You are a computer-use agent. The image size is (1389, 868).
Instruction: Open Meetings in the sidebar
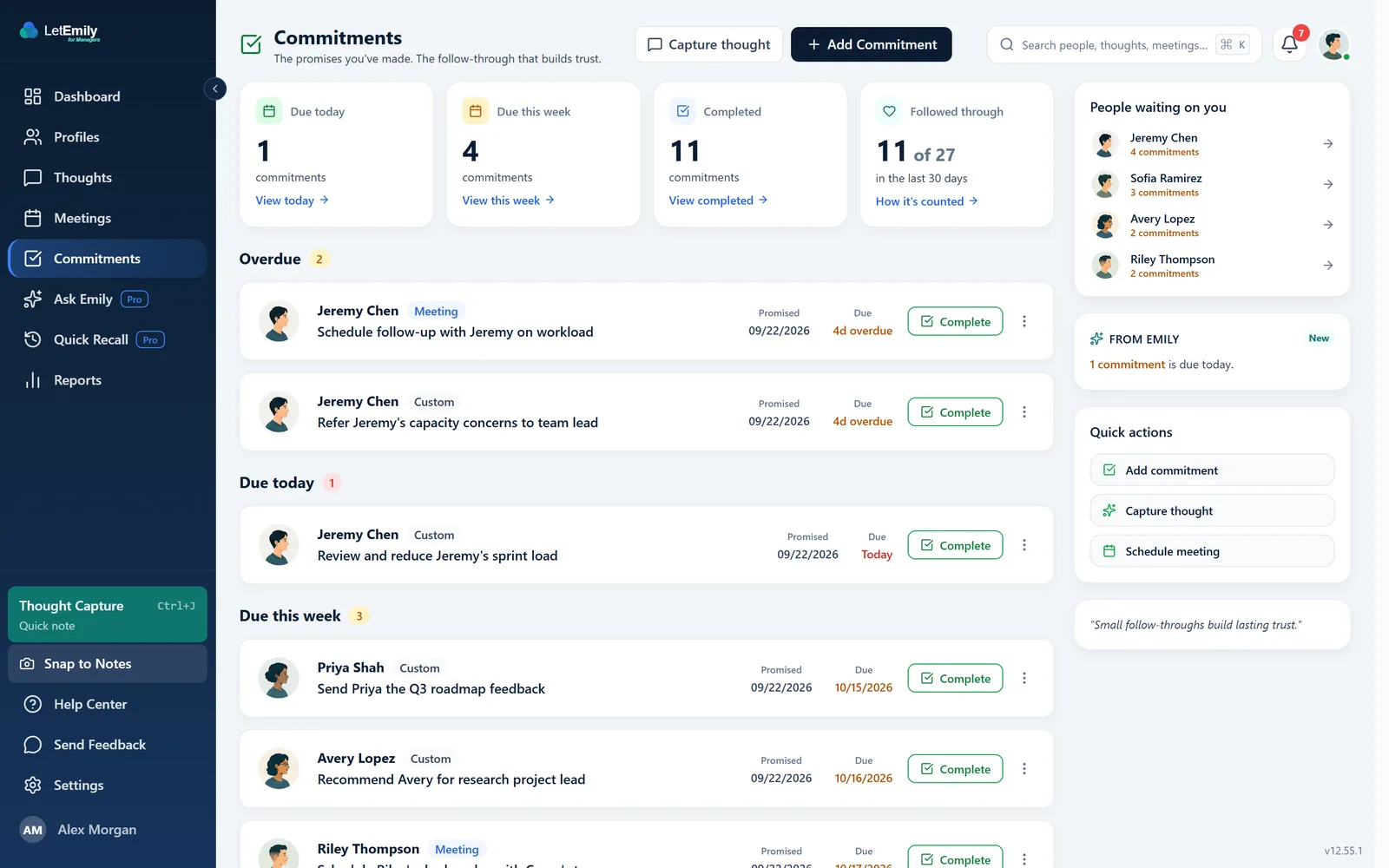click(x=108, y=218)
